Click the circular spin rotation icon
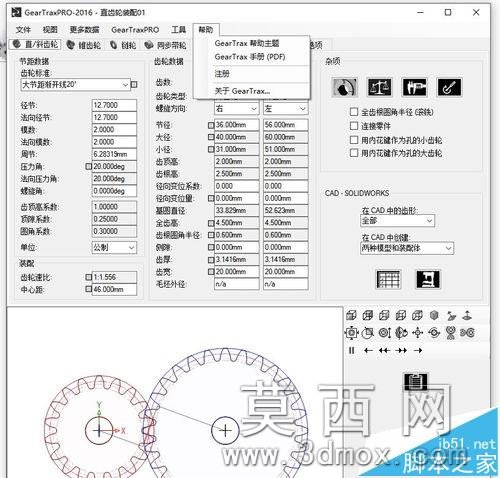This screenshot has width=500, height=478. point(434,333)
